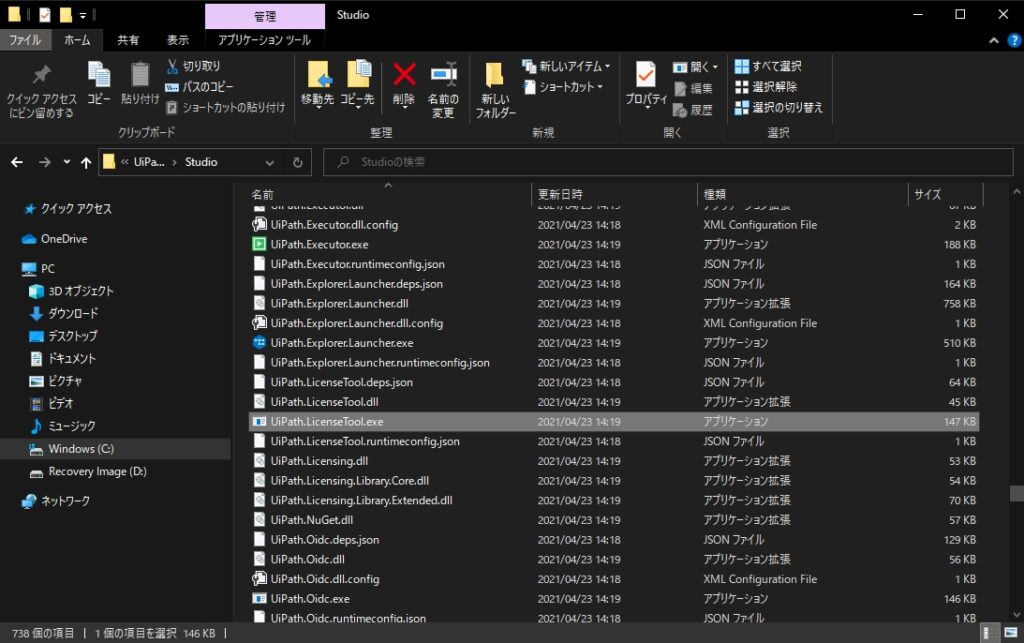Screen dimensions: 1024x643
Task: Select UiPath.Executor.exe file icon
Action: pyautogui.click(x=259, y=244)
